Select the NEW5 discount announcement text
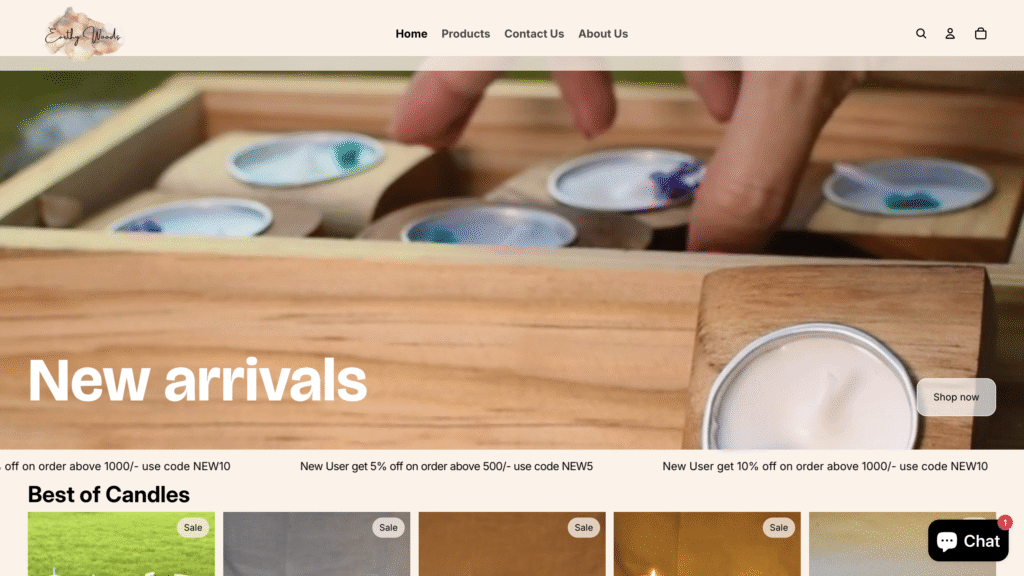Viewport: 1024px width, 576px height. (447, 466)
